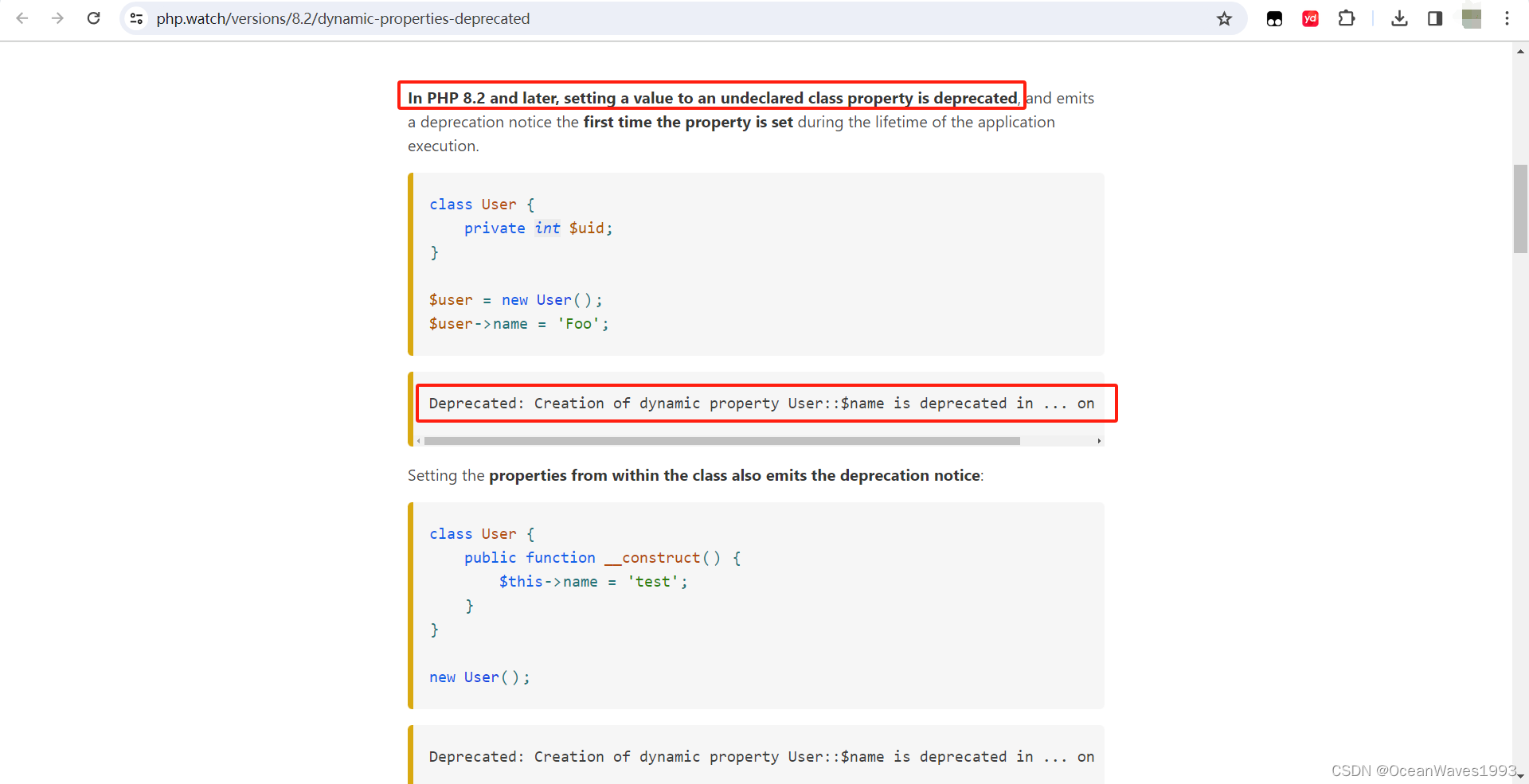Click page scrollbar down arrow
This screenshot has width=1529, height=784.
pyautogui.click(x=1520, y=775)
